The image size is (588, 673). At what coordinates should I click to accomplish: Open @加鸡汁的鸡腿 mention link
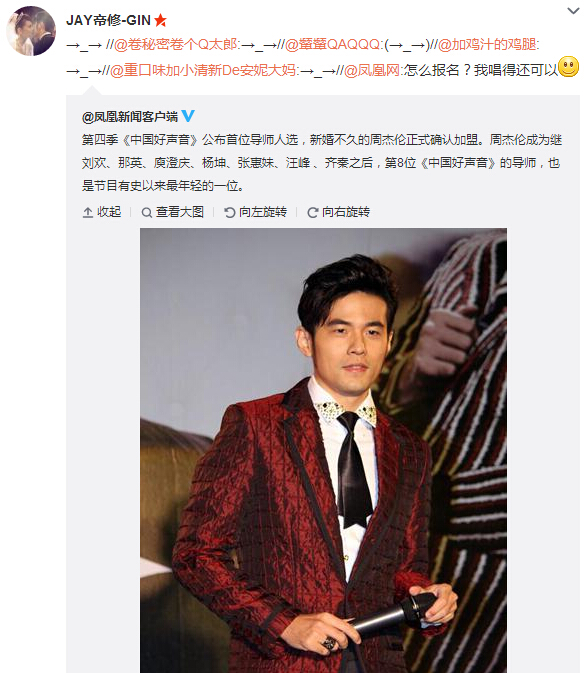click(x=487, y=44)
